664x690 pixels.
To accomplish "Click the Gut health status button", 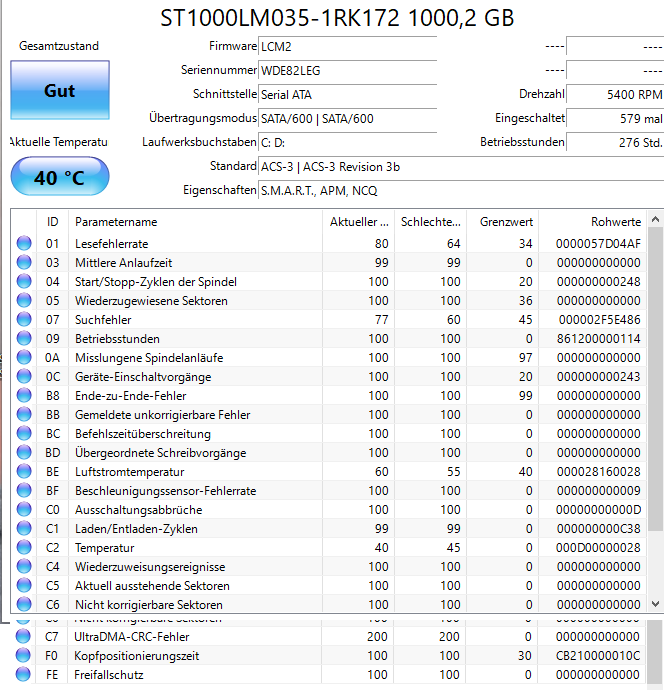I will click(x=60, y=90).
